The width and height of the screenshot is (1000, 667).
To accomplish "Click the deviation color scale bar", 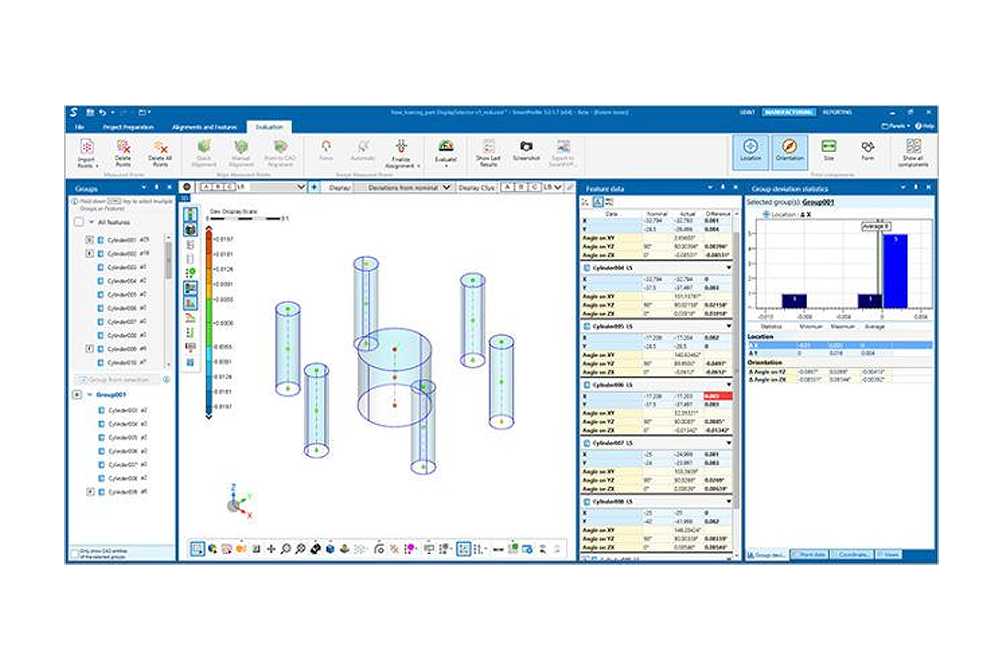I will [x=208, y=320].
